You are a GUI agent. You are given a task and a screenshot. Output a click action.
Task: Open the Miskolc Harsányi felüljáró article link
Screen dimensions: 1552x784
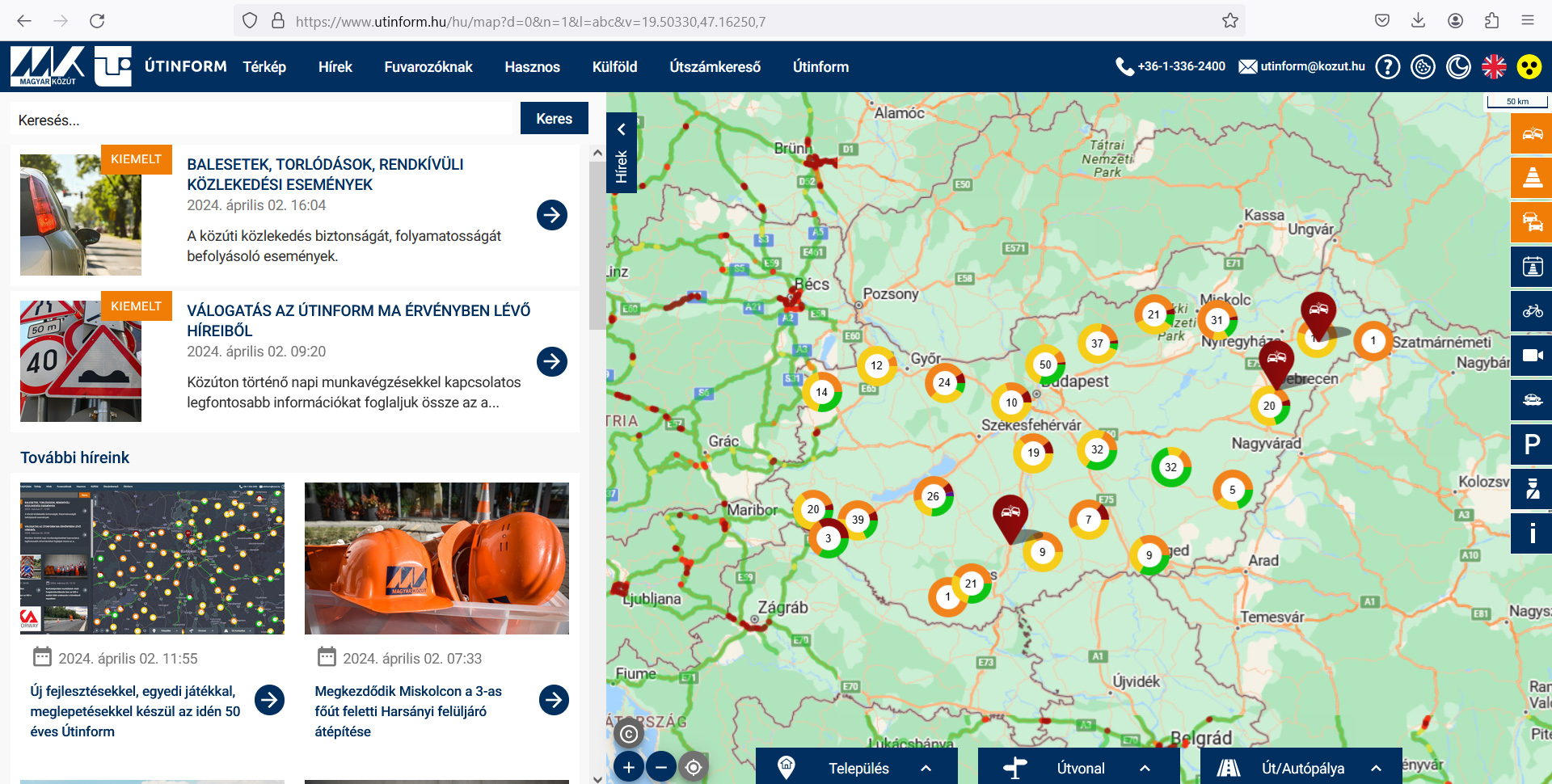point(408,710)
